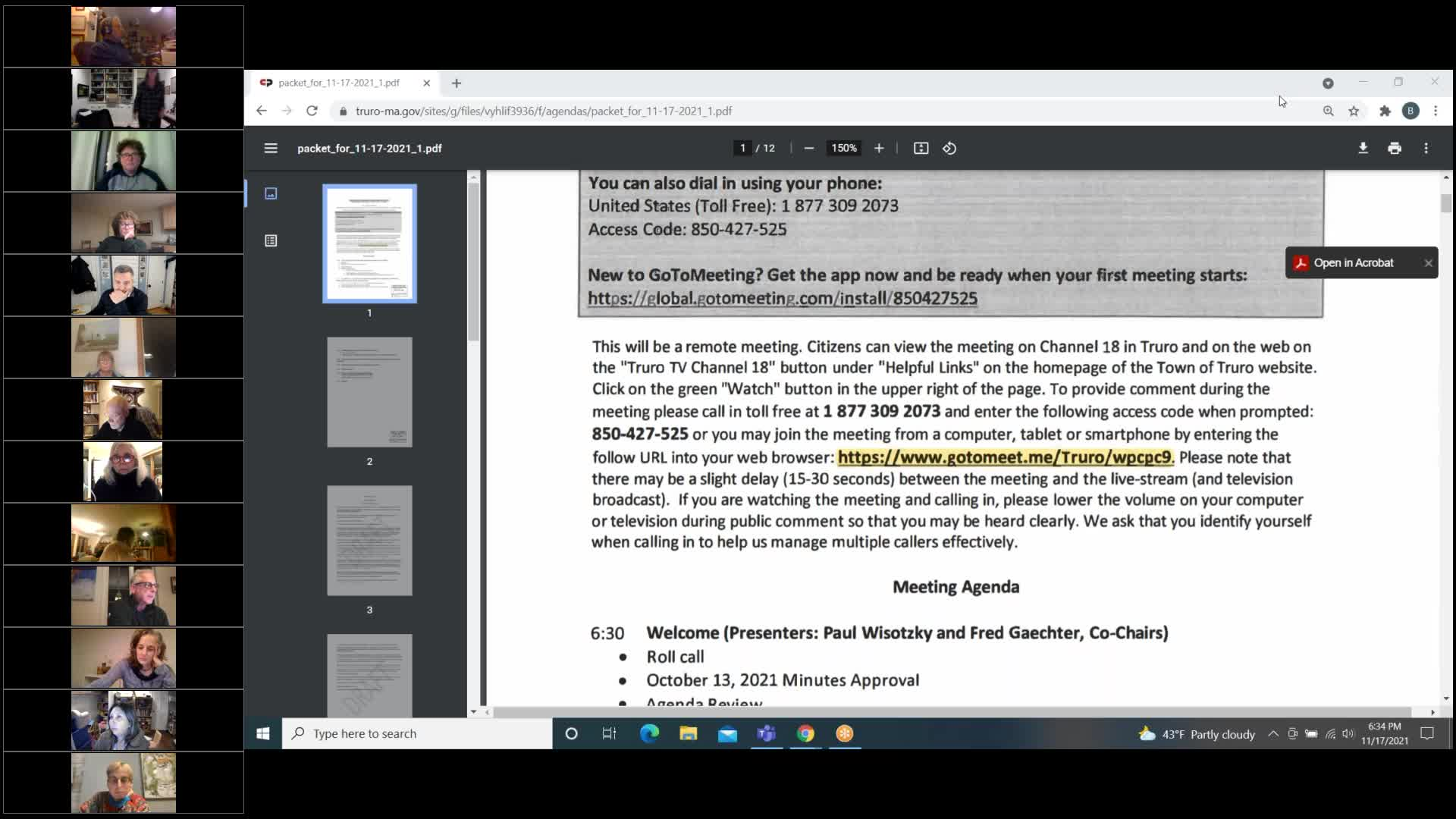
Task: Select page 2 thumbnail
Action: [369, 392]
